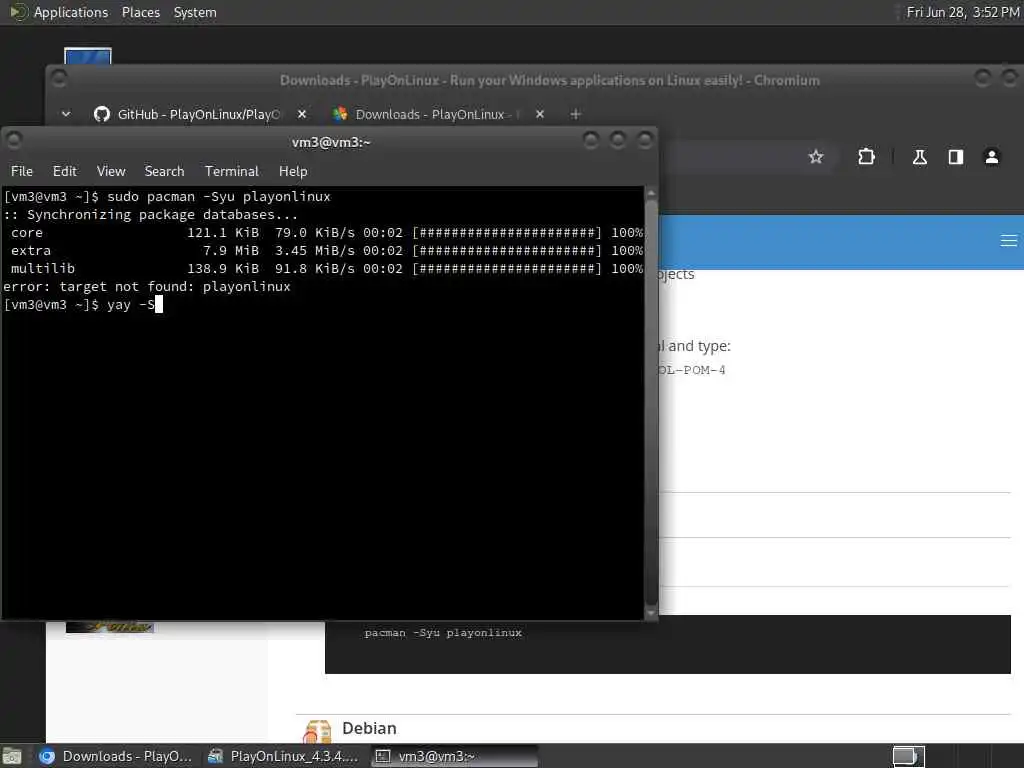The width and height of the screenshot is (1024, 768).
Task: Click the Chromium window menu button at left
Action: pos(59,79)
